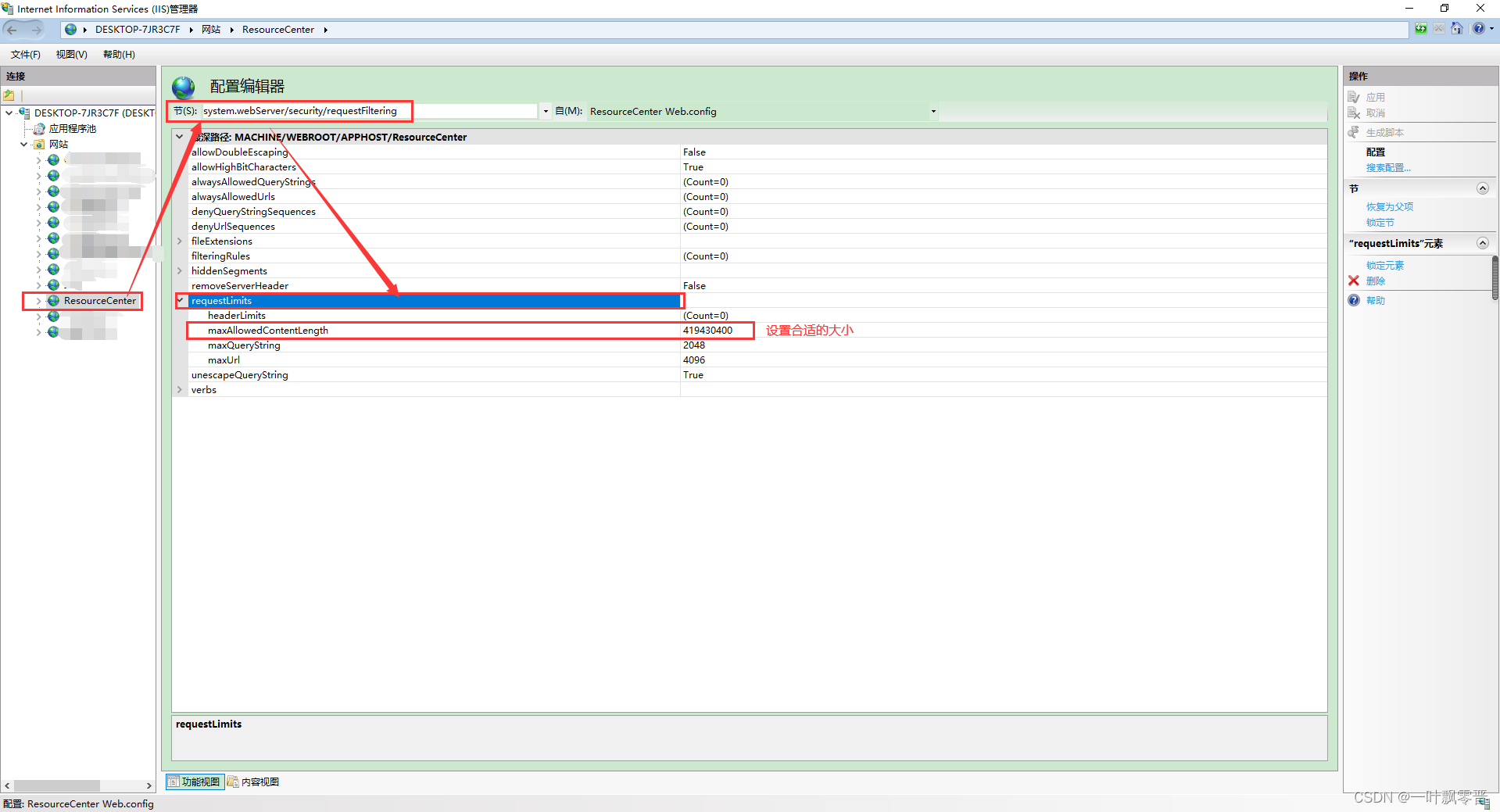Click the ResourceCenter site globe icon

[x=53, y=301]
